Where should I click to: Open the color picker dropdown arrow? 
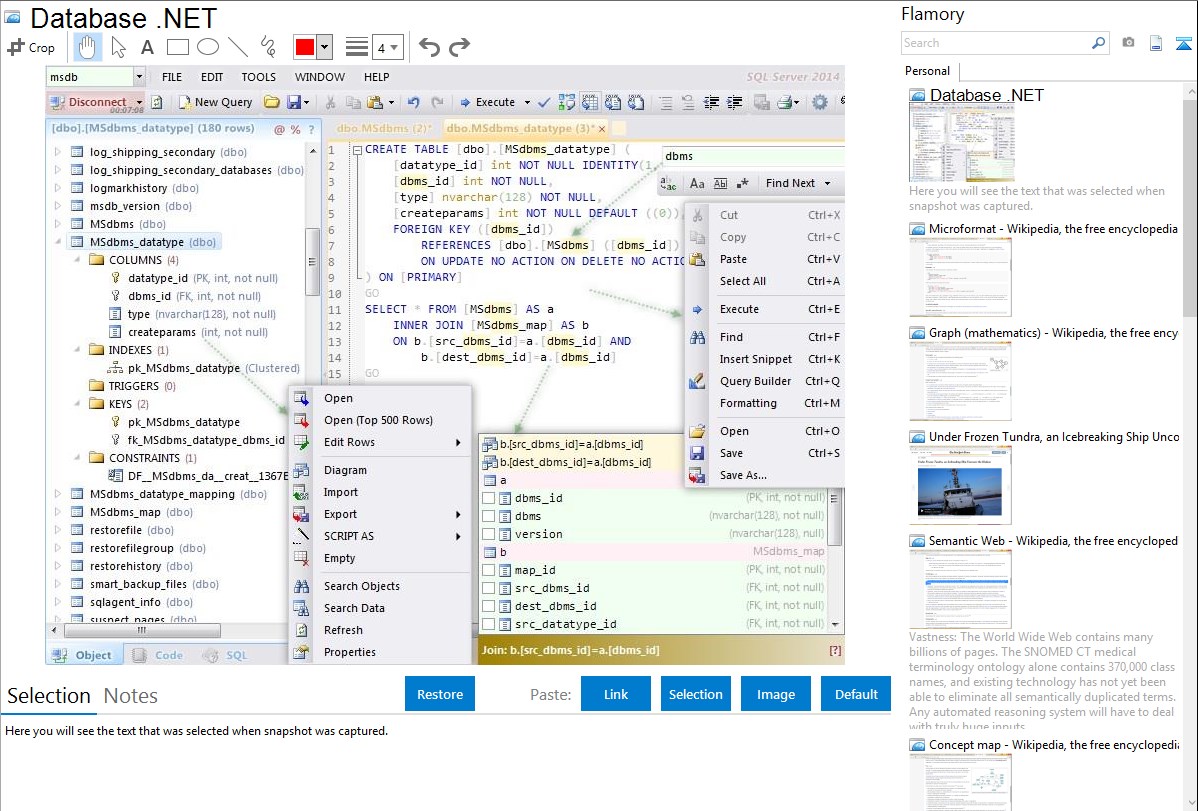[324, 47]
